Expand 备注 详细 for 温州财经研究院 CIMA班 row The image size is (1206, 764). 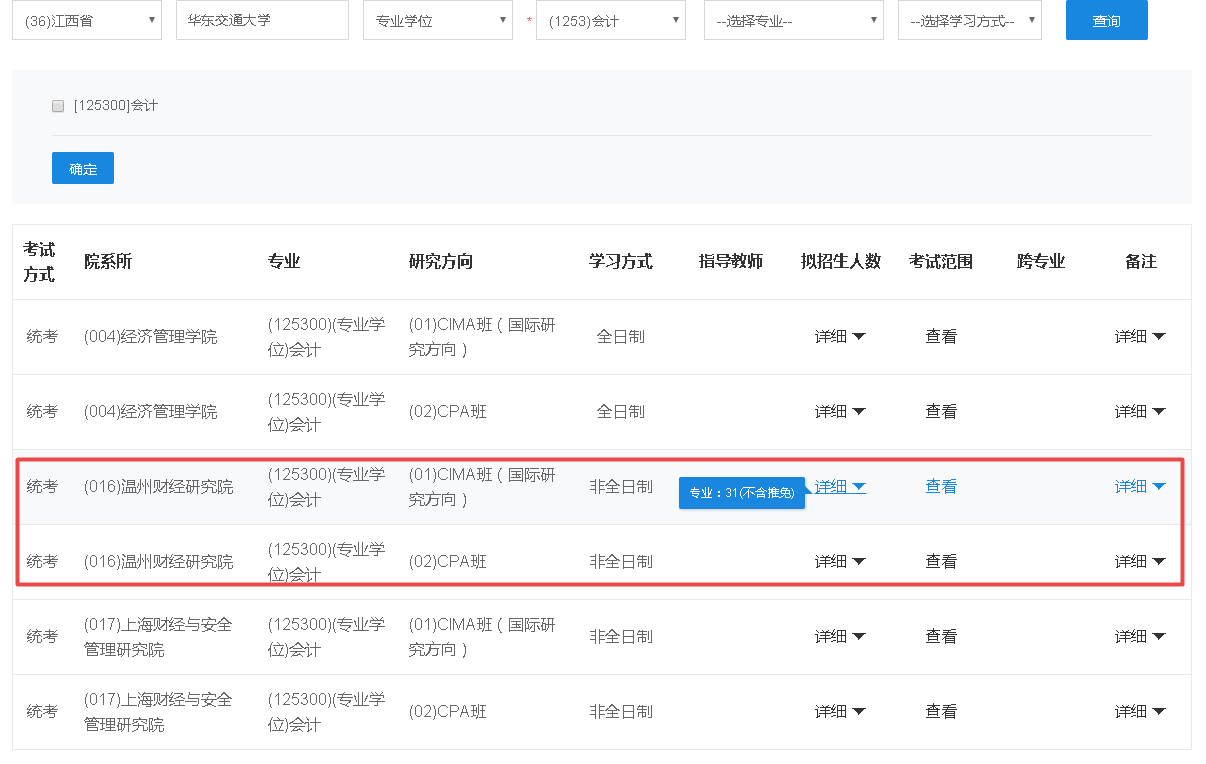1140,487
